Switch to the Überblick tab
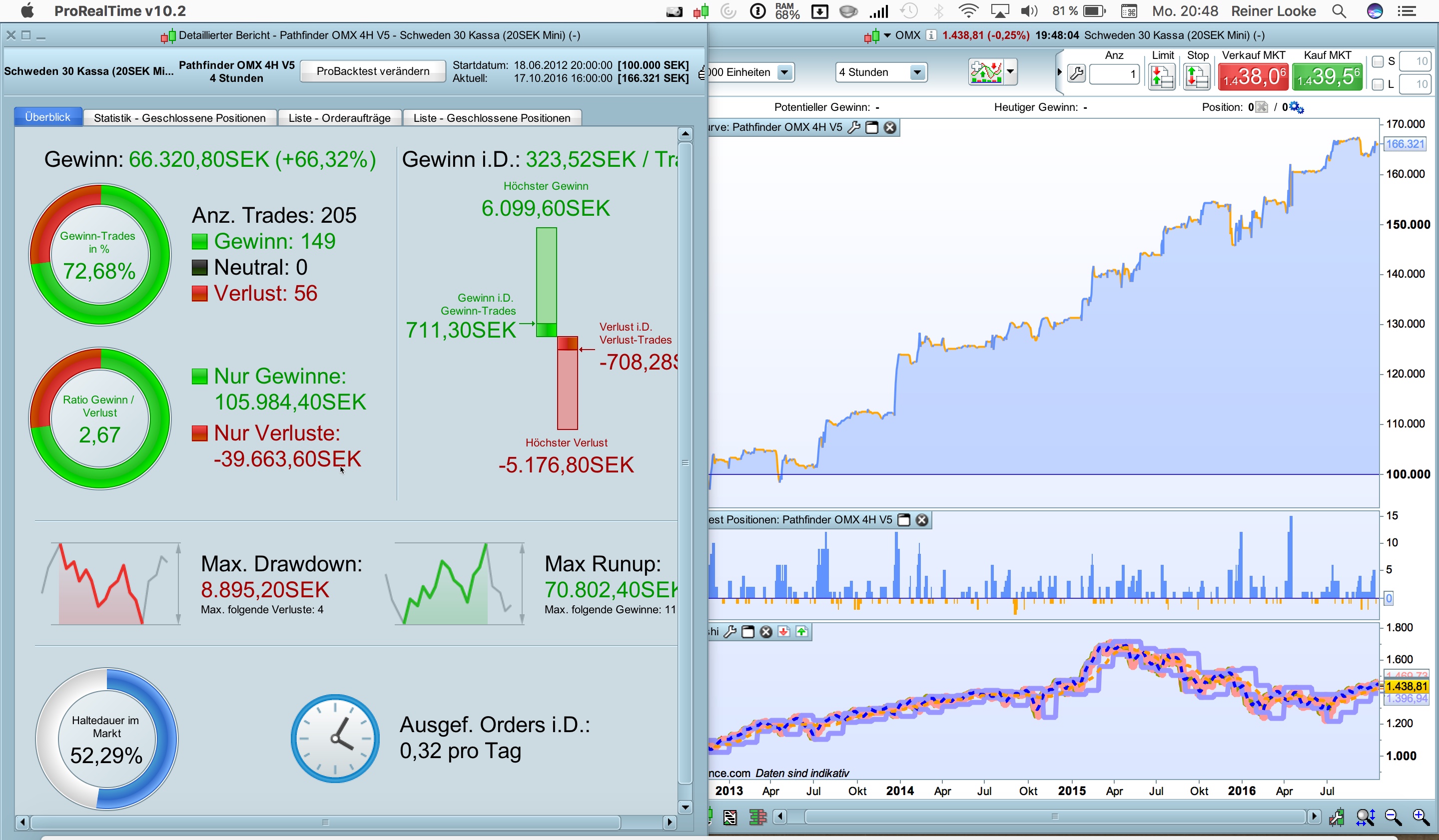 [48, 117]
